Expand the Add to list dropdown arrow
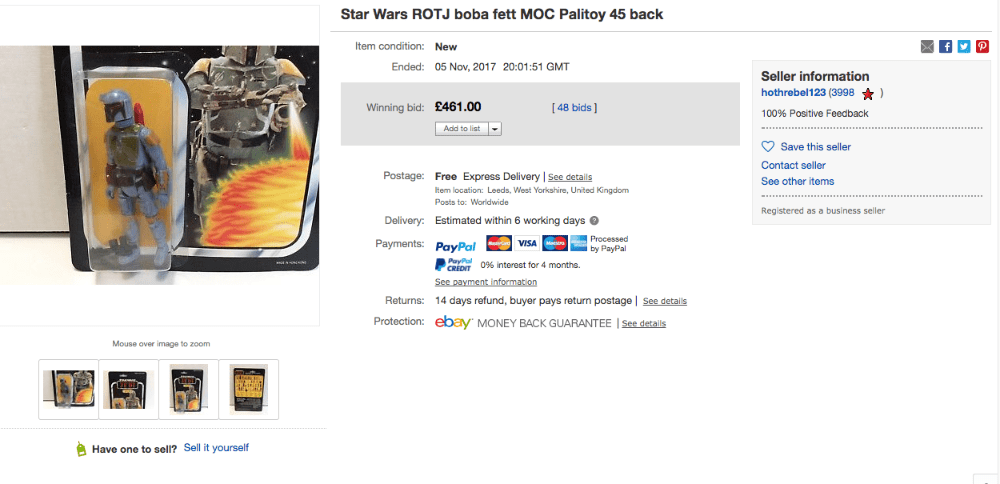This screenshot has width=1000, height=484. coord(496,129)
